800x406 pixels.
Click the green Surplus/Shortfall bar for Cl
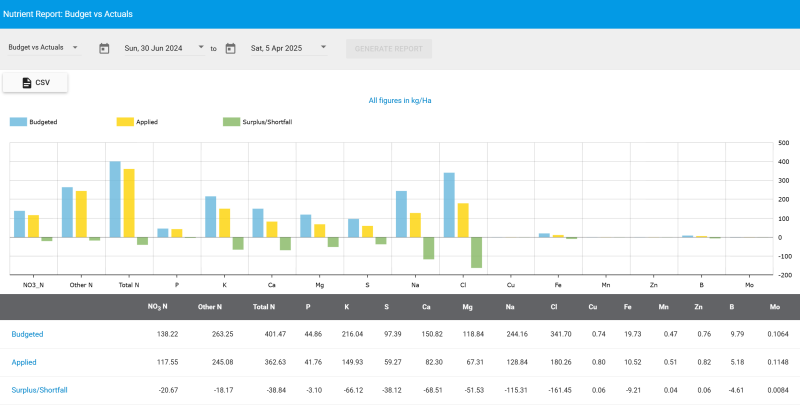(x=477, y=252)
